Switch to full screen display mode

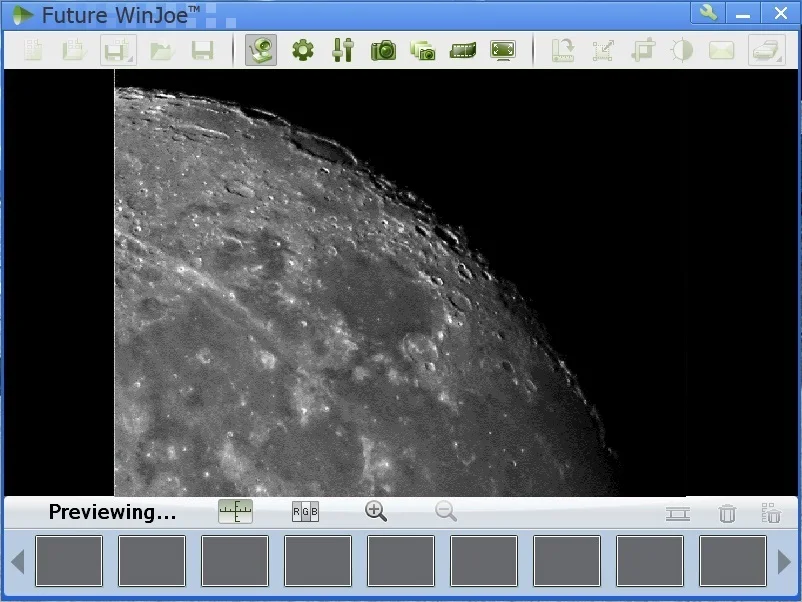pyautogui.click(x=502, y=50)
